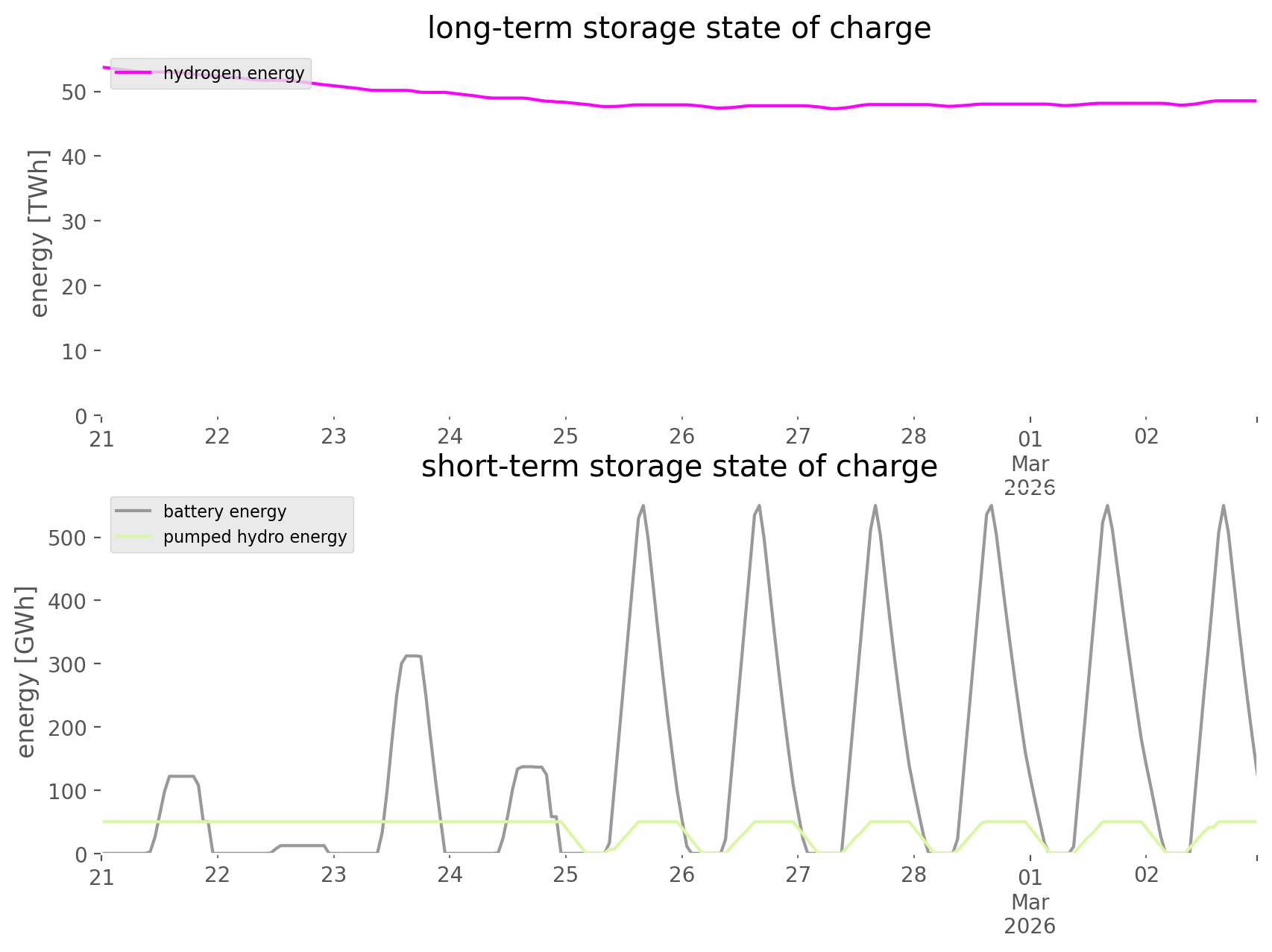Image resolution: width=1272 pixels, height=952 pixels.
Task: Select date tick 26 on the short-term chart
Action: (681, 875)
